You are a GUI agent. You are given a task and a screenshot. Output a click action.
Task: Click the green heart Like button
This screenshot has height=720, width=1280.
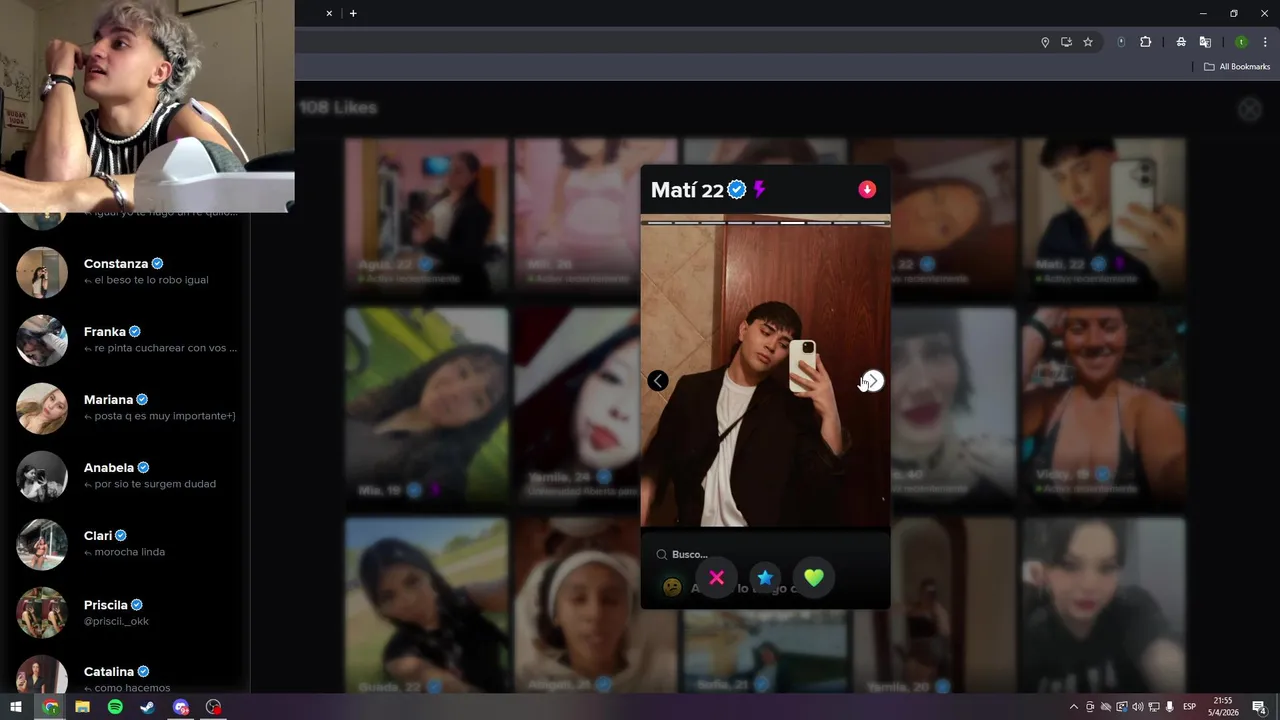[x=814, y=578]
